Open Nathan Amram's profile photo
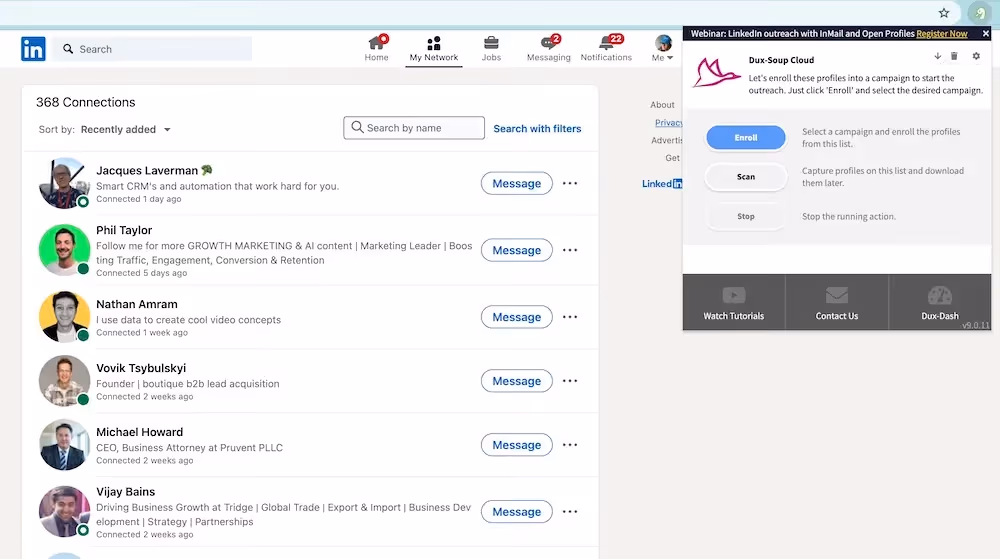1000x559 pixels. [64, 317]
